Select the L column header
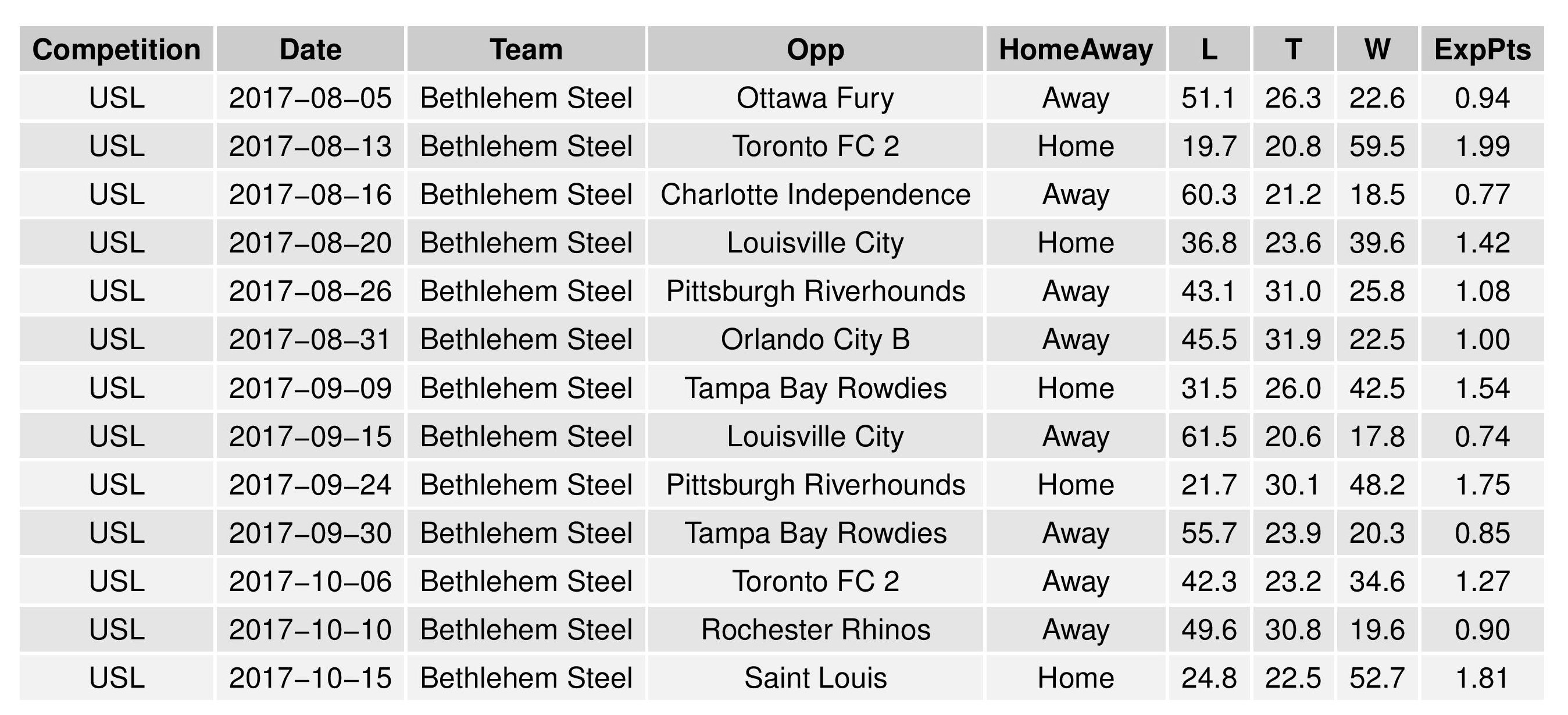This screenshot has width=1568, height=715. [x=1209, y=49]
